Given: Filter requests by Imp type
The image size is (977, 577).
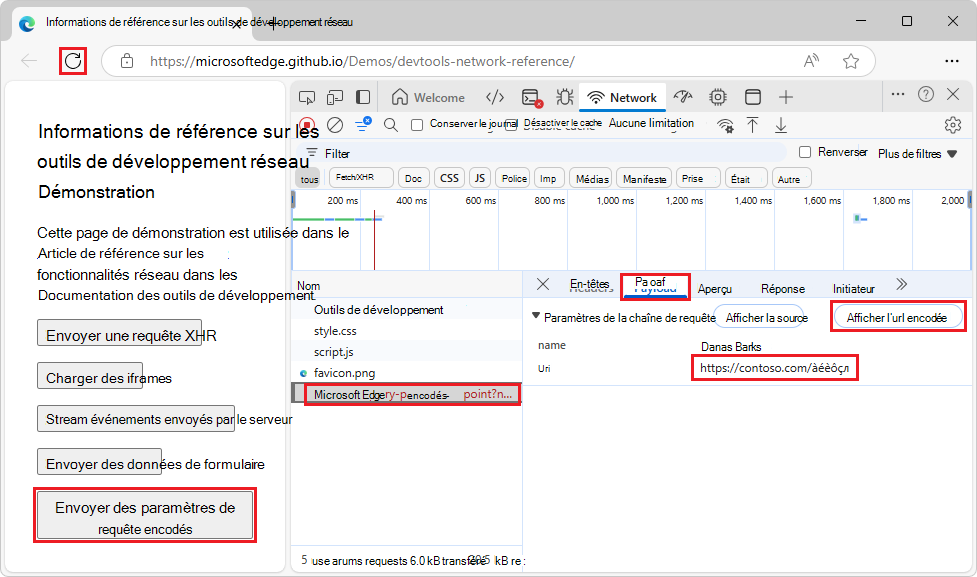Looking at the screenshot, I should [548, 178].
